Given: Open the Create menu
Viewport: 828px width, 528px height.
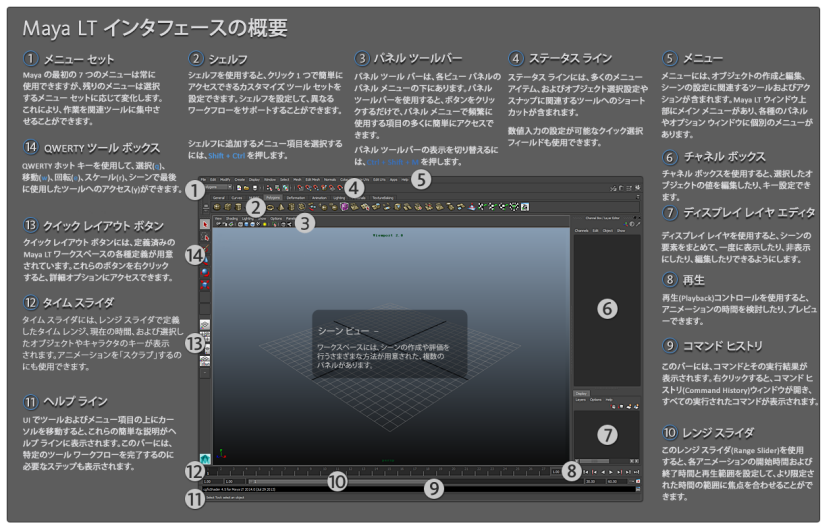Looking at the screenshot, I should pyautogui.click(x=240, y=180).
